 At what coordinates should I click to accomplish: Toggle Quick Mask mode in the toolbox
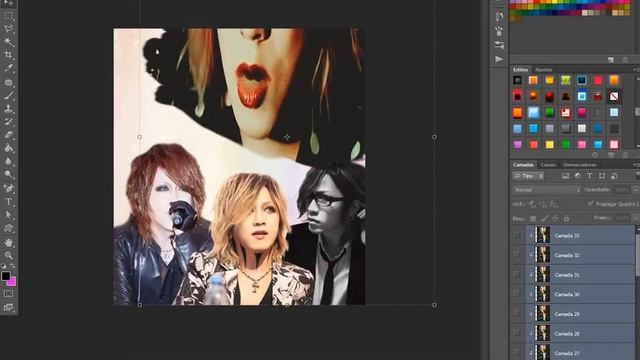(8, 293)
